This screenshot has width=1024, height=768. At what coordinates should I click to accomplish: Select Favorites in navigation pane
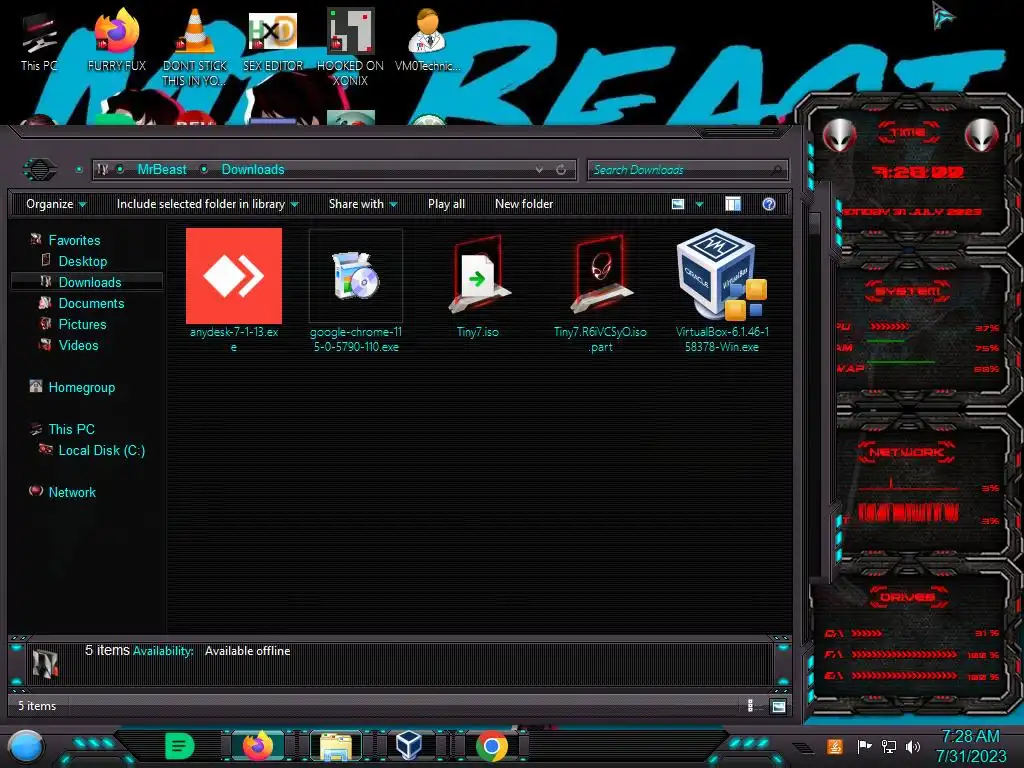[74, 240]
